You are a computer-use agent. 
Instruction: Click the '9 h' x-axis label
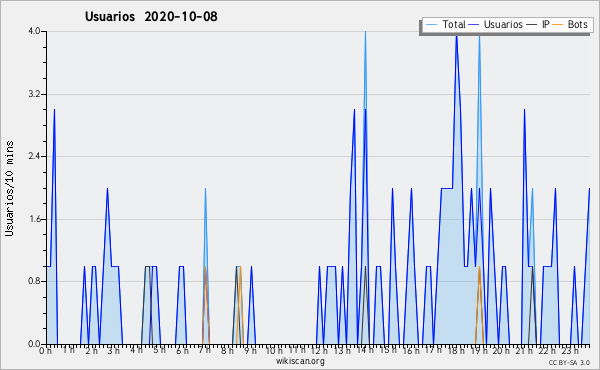(x=250, y=351)
